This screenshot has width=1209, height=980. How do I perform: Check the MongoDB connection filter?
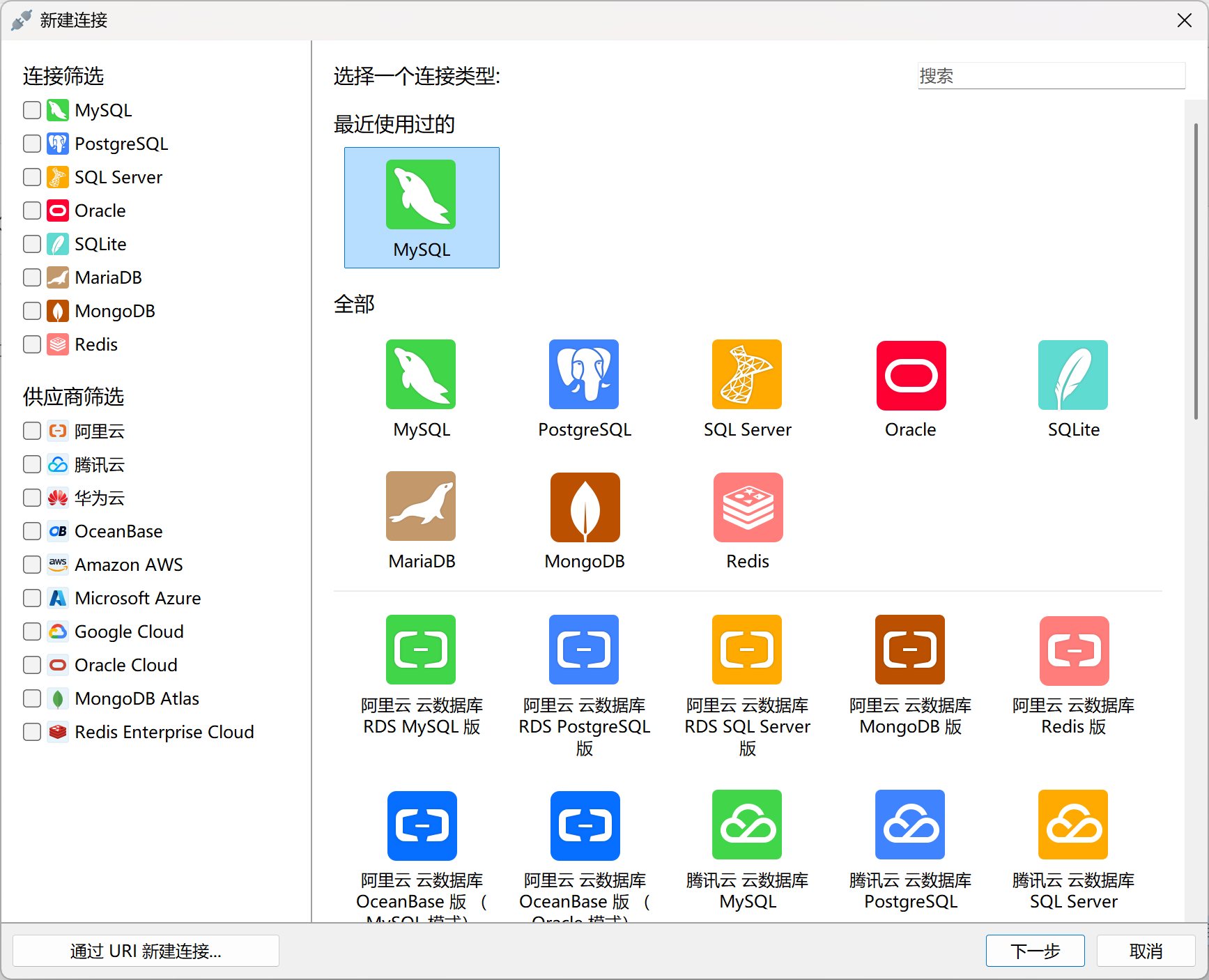coord(32,311)
